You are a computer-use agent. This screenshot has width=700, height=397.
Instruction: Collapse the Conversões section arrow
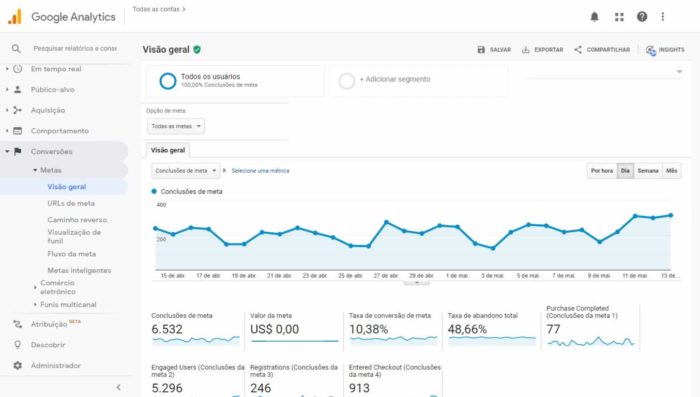pyautogui.click(x=7, y=151)
